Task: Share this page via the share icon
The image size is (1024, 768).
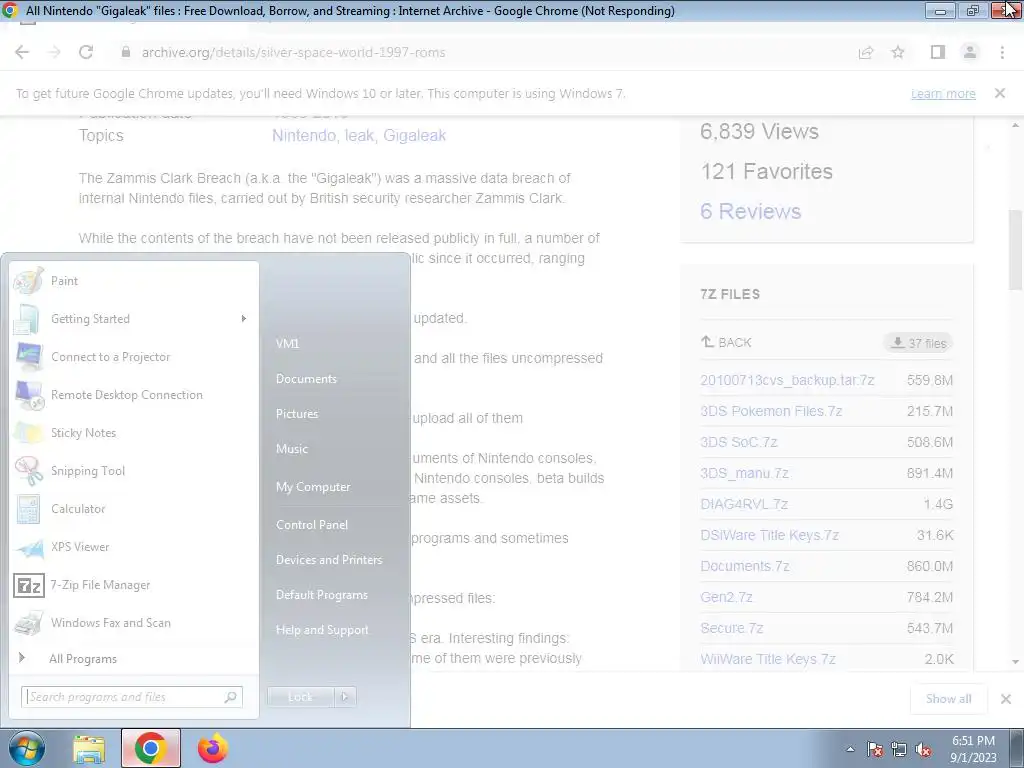Action: (x=866, y=52)
